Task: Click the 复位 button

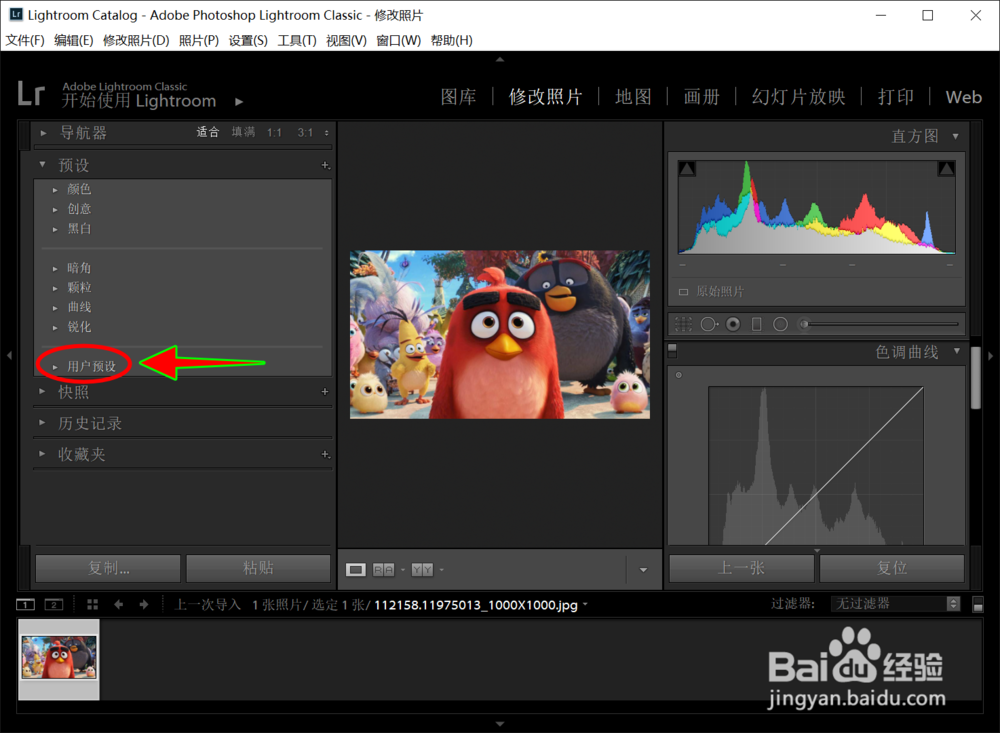Action: 892,568
